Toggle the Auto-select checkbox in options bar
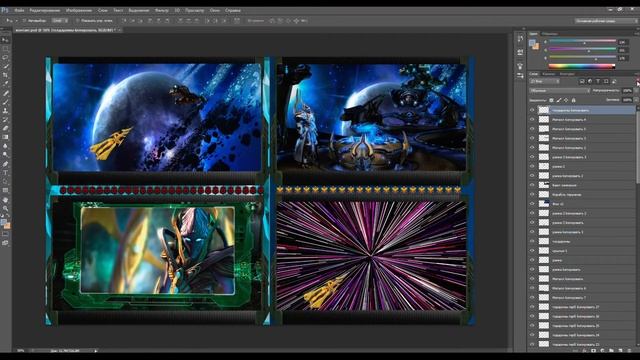The image size is (640, 360). [x=24, y=20]
